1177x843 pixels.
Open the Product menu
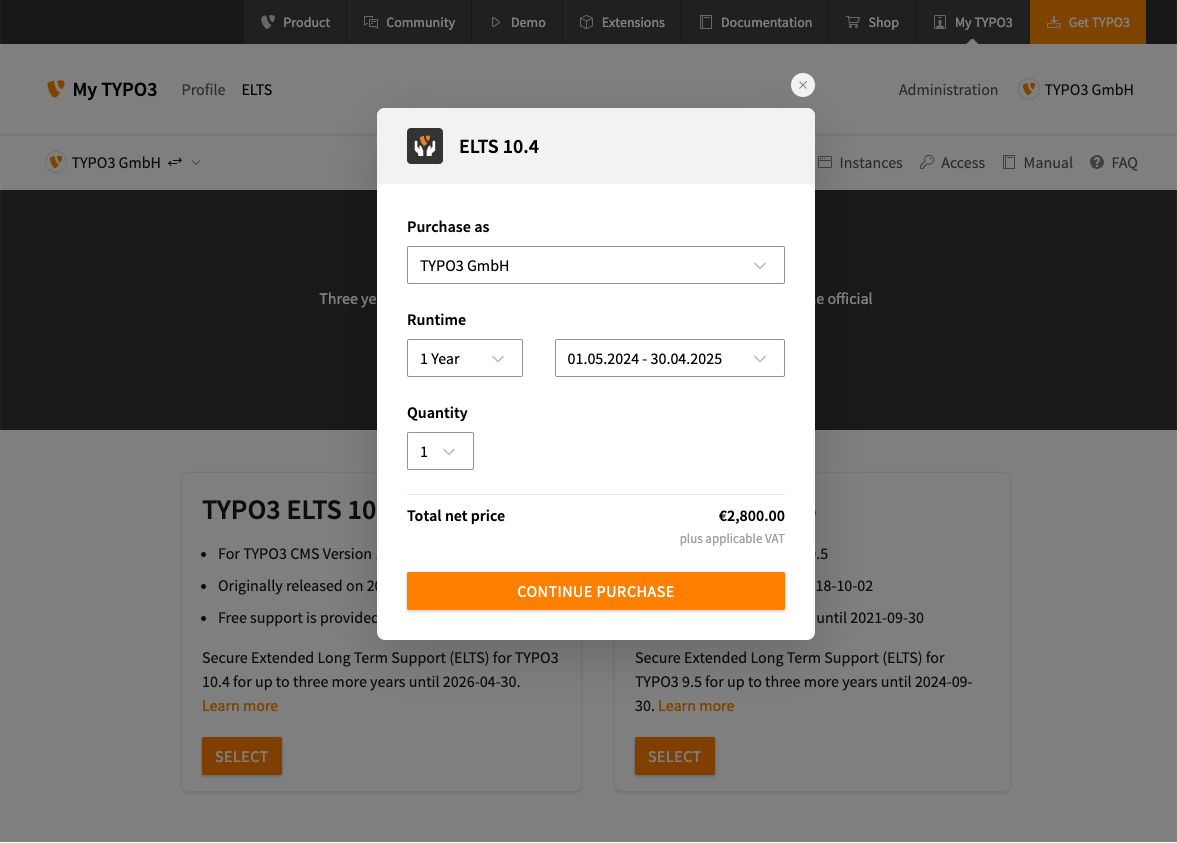click(x=295, y=23)
